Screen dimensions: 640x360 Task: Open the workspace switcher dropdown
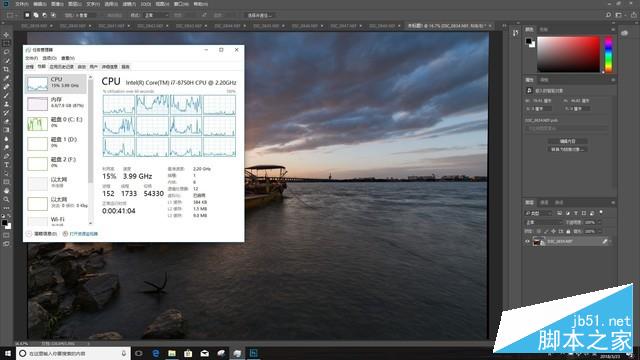(620, 15)
